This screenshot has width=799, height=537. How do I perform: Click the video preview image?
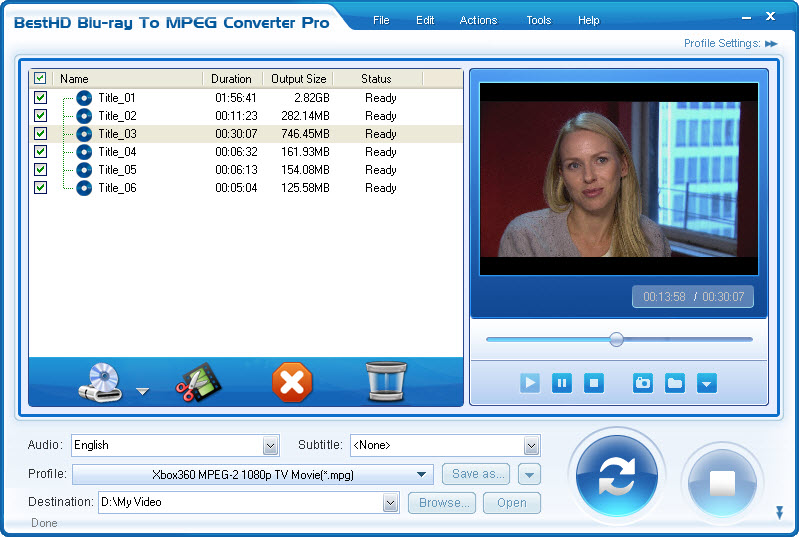pos(619,179)
